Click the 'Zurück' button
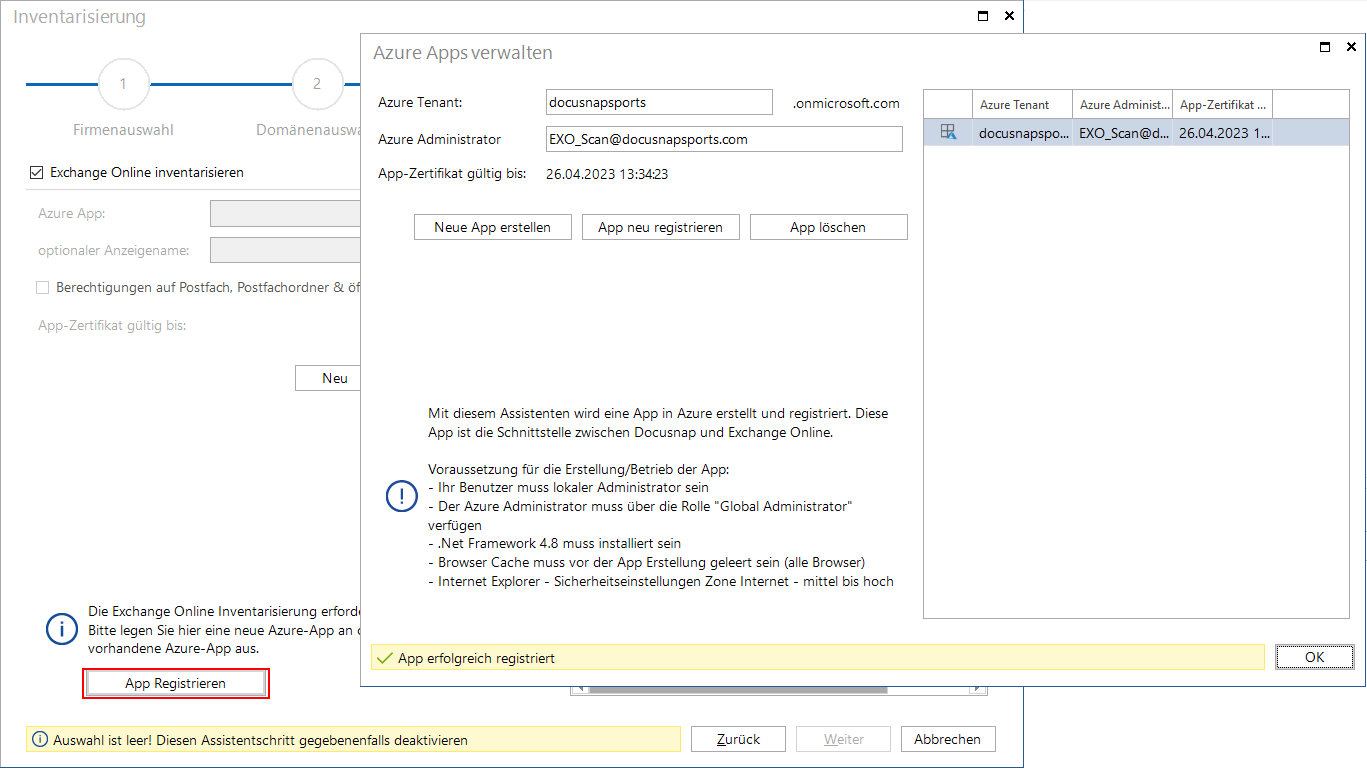The width and height of the screenshot is (1367, 769). click(x=739, y=739)
